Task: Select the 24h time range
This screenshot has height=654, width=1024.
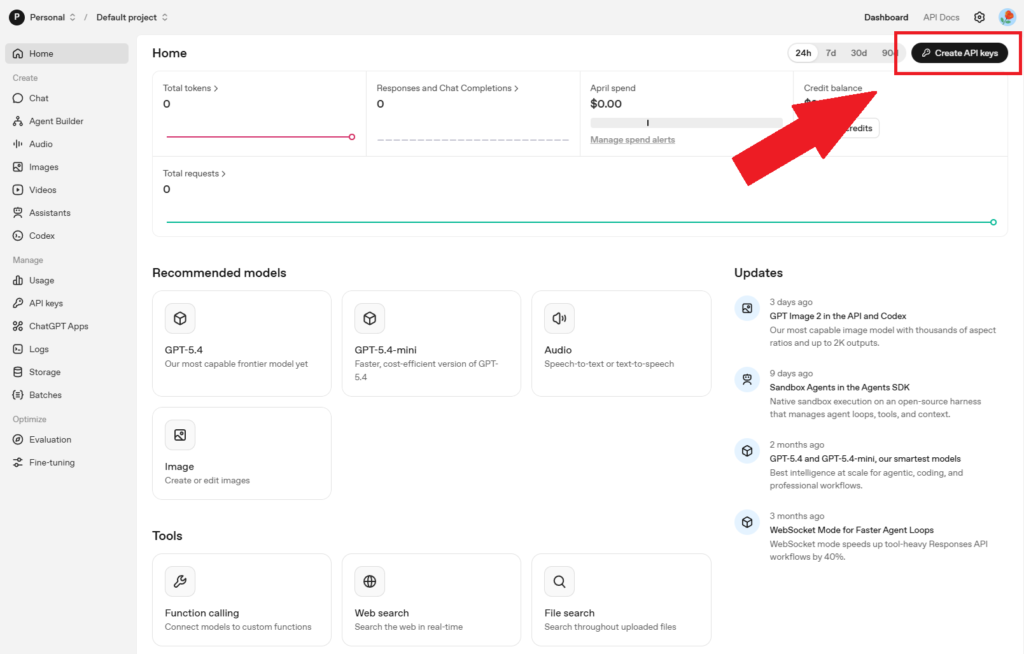Action: point(802,53)
